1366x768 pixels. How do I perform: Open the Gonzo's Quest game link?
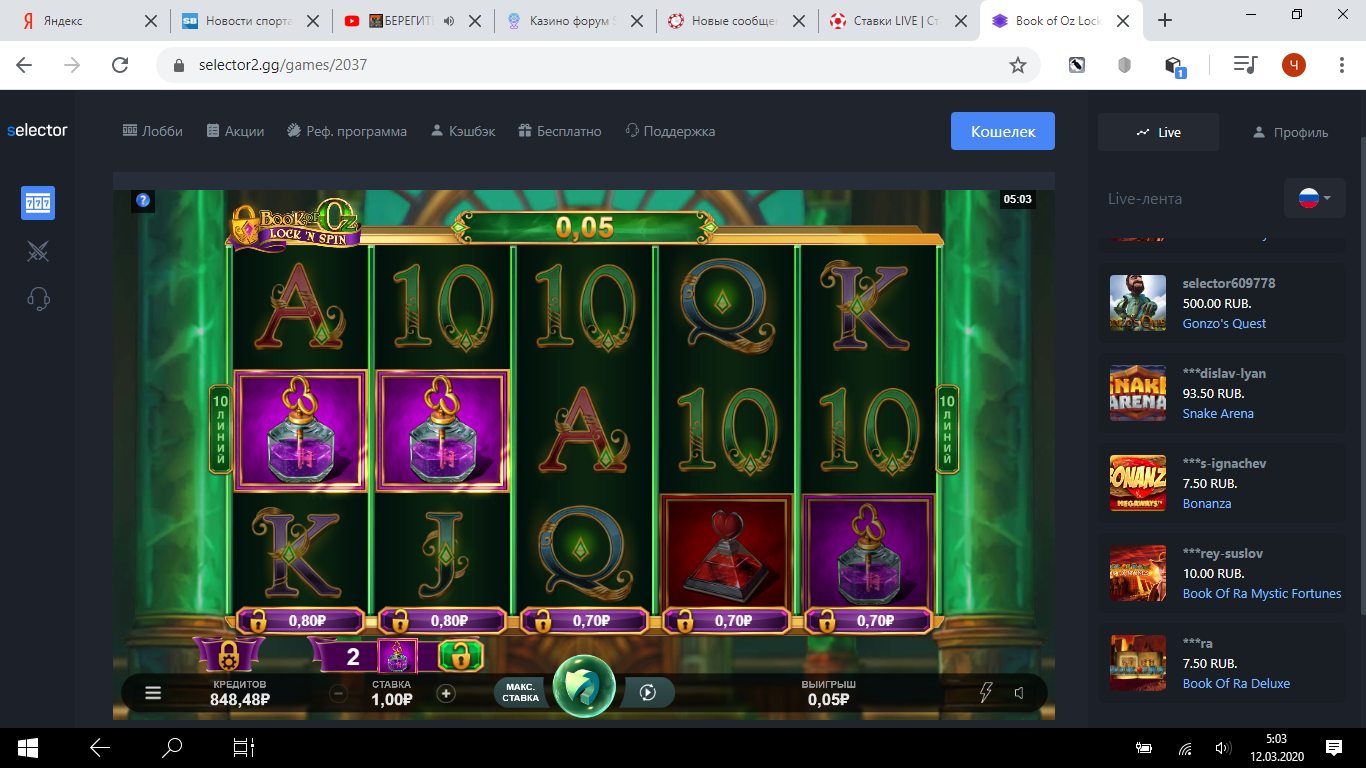coord(1224,323)
